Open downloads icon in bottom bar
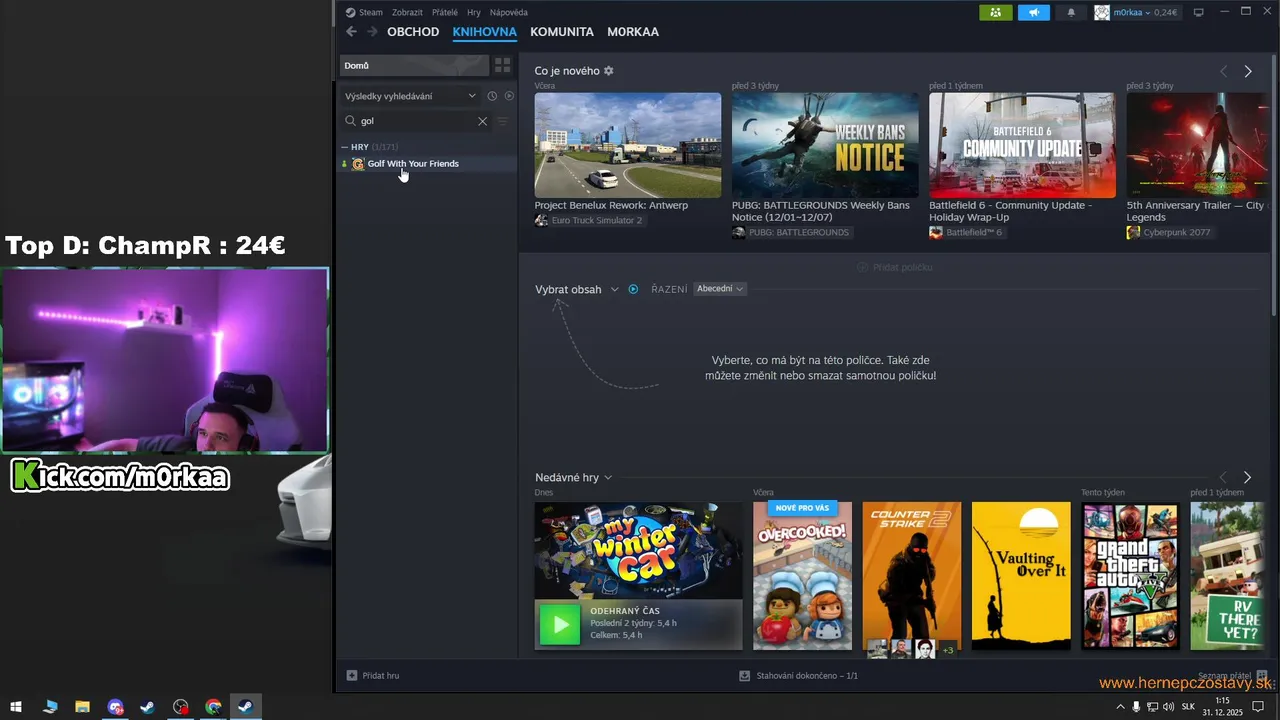1280x720 pixels. (x=744, y=675)
